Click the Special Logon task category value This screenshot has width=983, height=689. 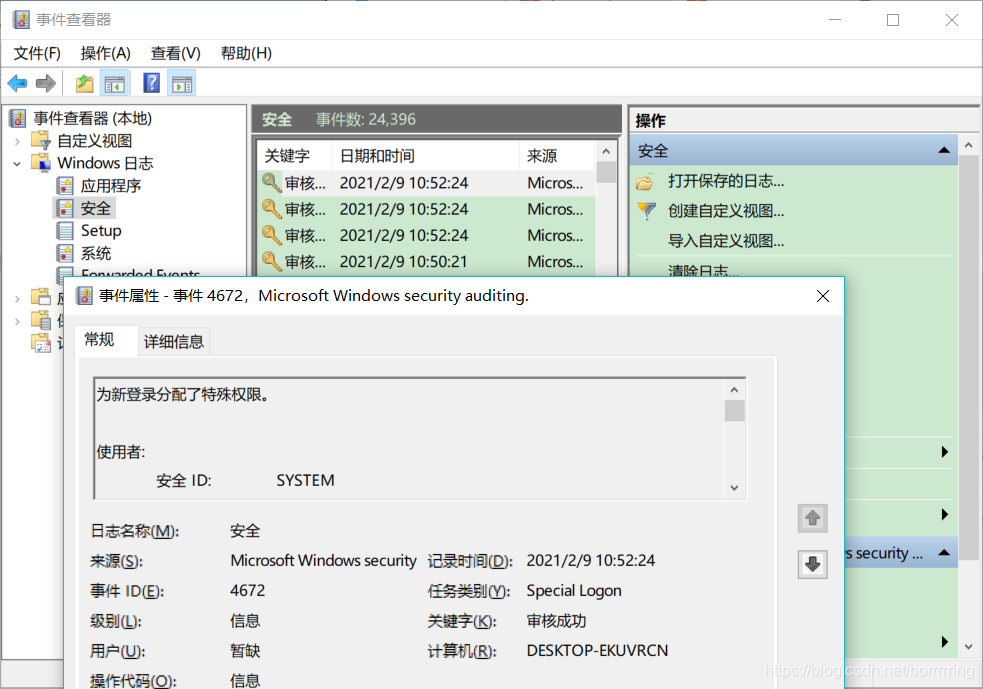pyautogui.click(x=574, y=591)
